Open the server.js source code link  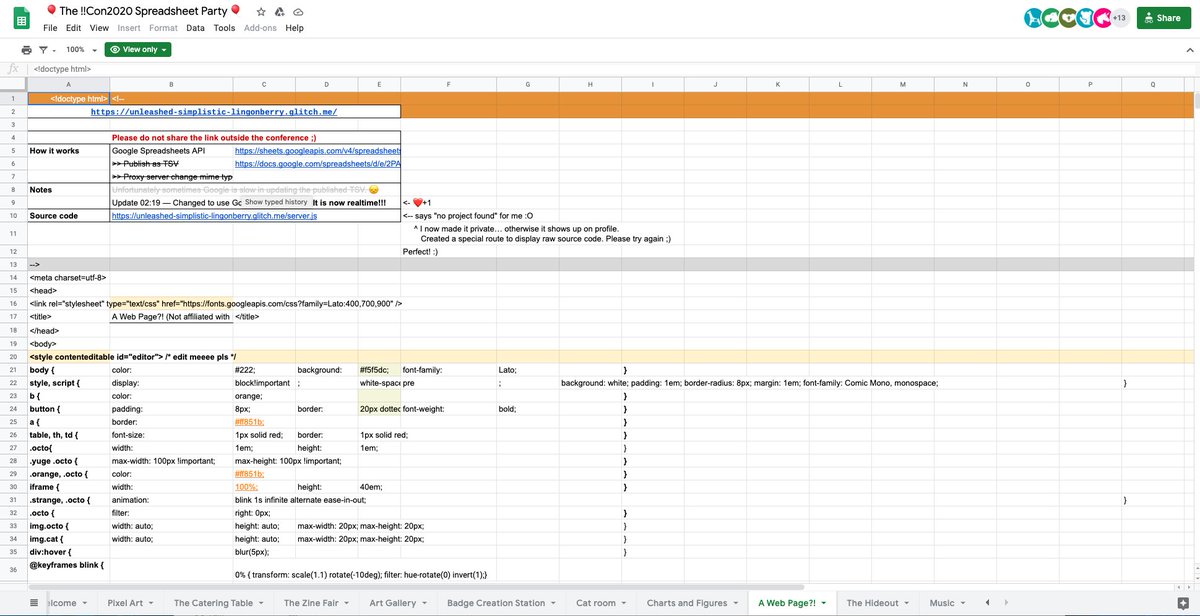(x=214, y=215)
